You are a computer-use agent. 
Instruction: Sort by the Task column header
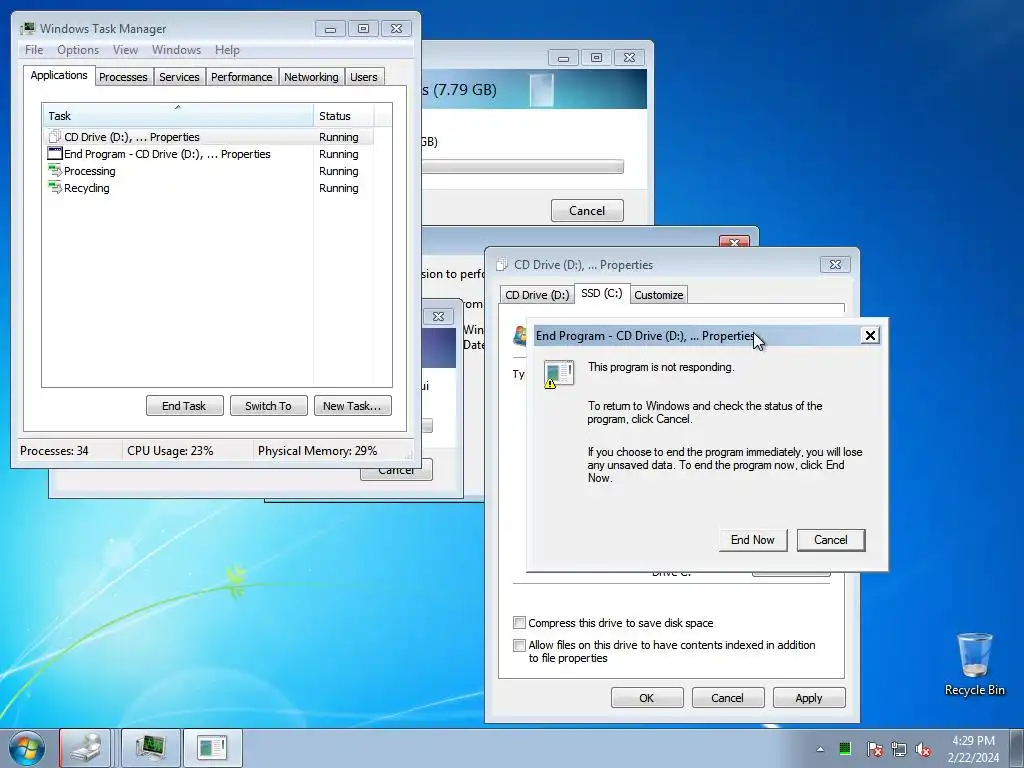[178, 116]
